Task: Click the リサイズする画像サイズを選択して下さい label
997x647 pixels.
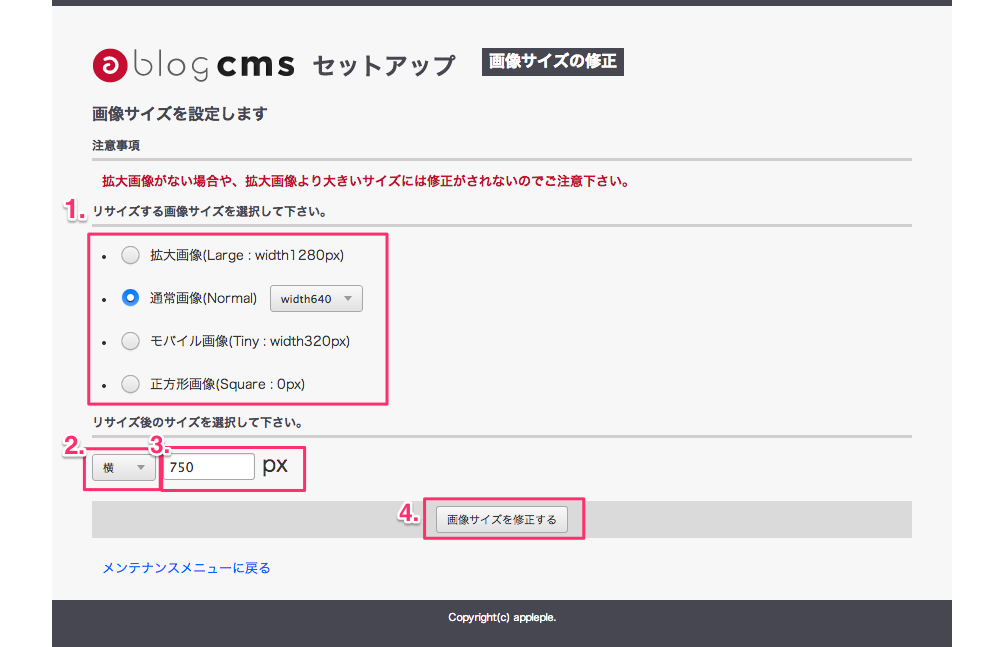Action: [x=210, y=211]
